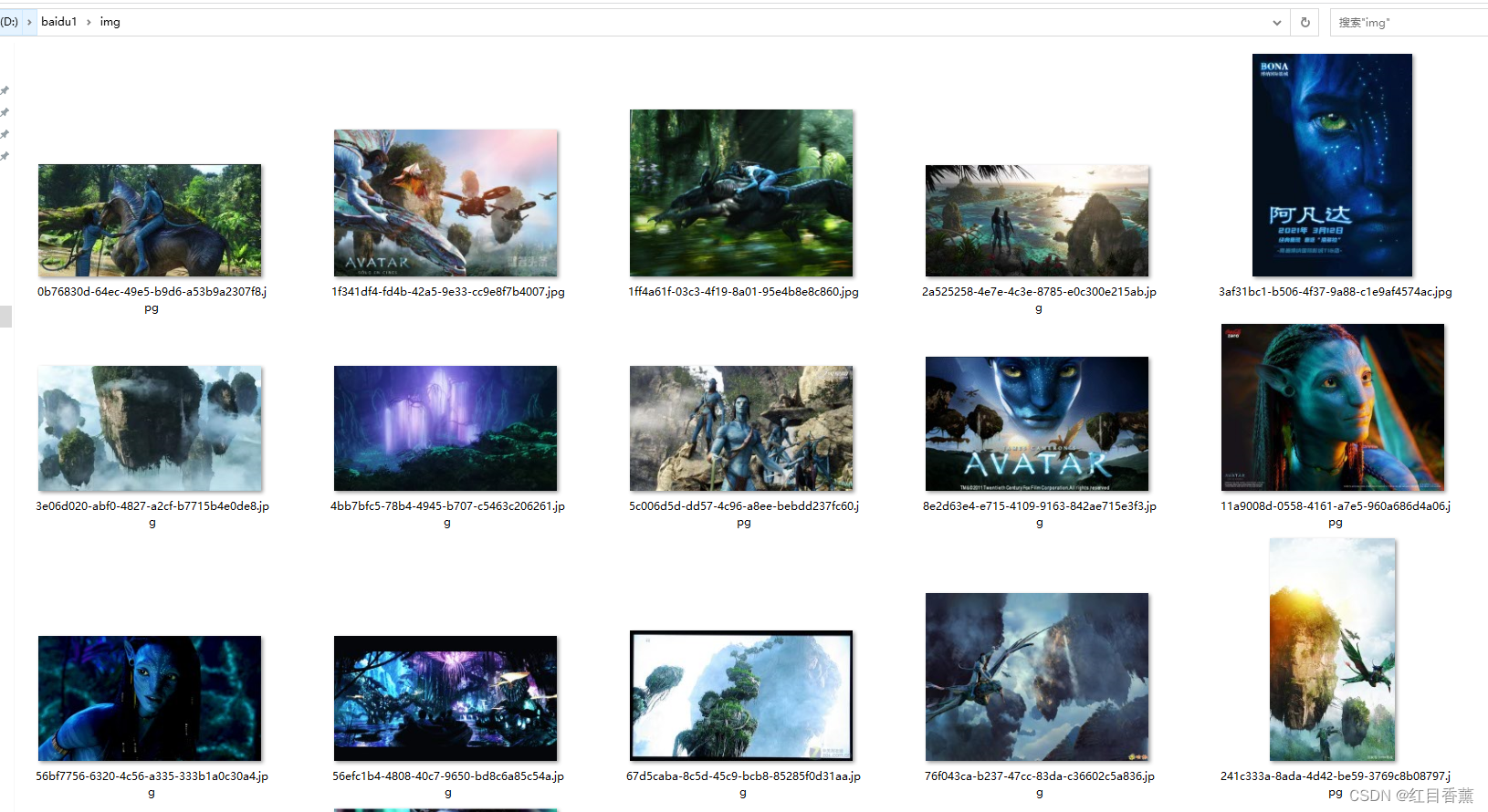Click filename 3e06d020-abf0-4827-a2cf-b7715b4e0de8.jpg
Image resolution: width=1488 pixels, height=812 pixels.
[x=152, y=514]
